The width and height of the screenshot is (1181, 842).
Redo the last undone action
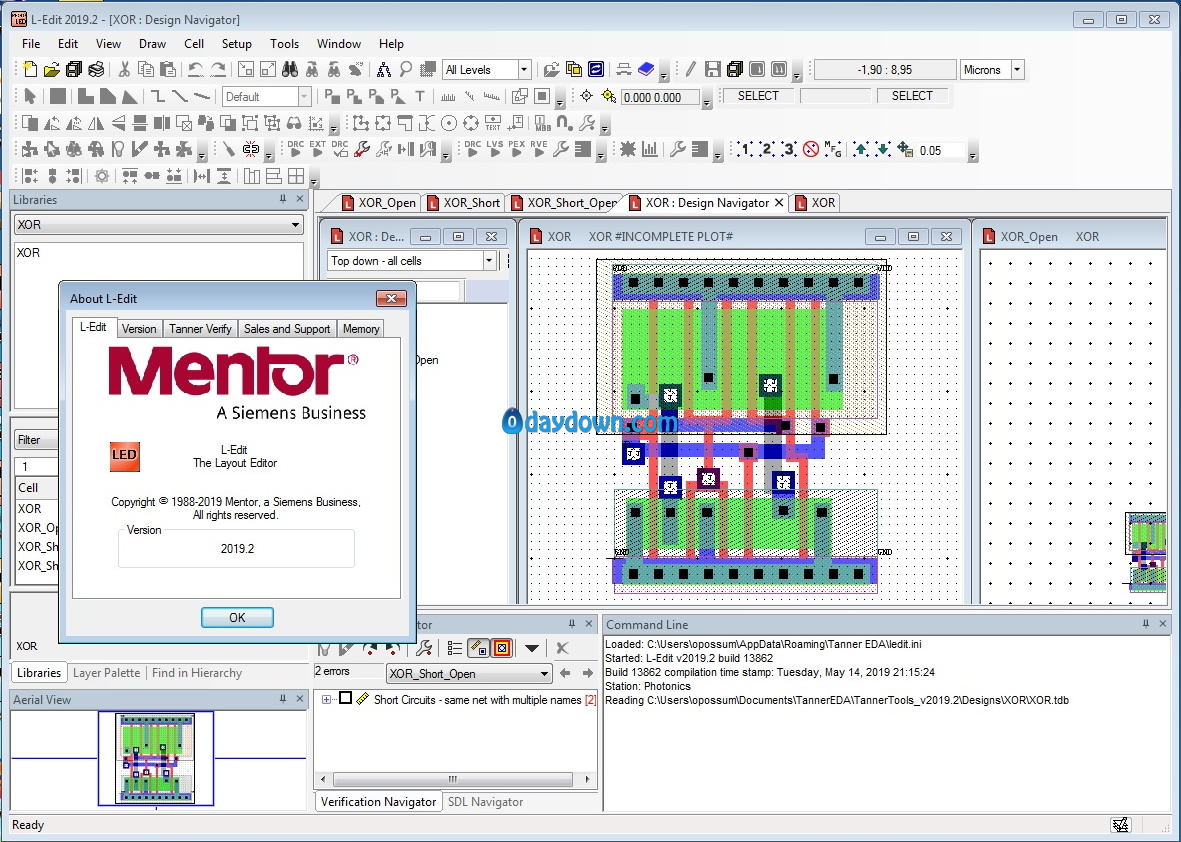(218, 70)
